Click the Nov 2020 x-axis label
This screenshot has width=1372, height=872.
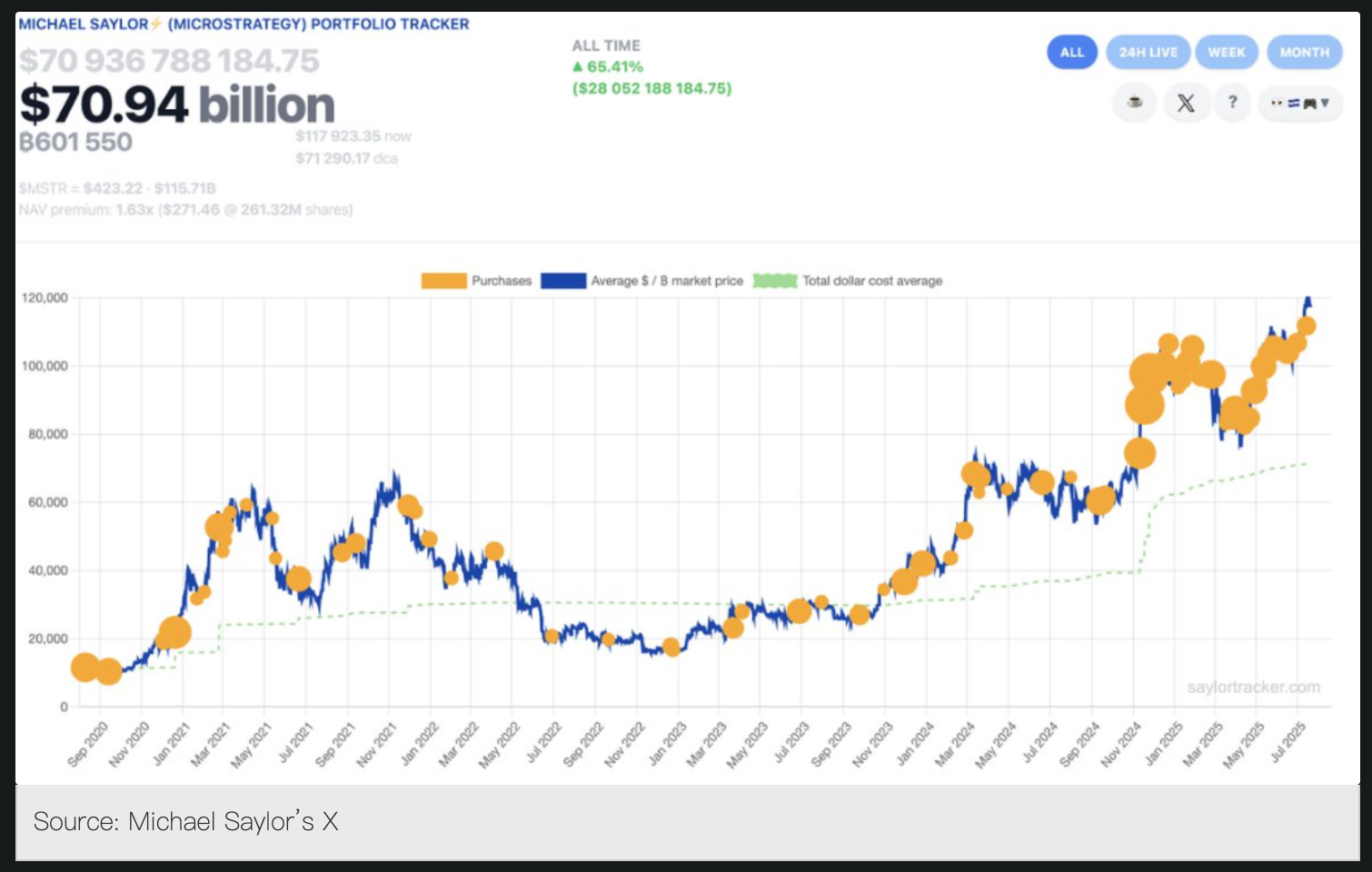[129, 745]
